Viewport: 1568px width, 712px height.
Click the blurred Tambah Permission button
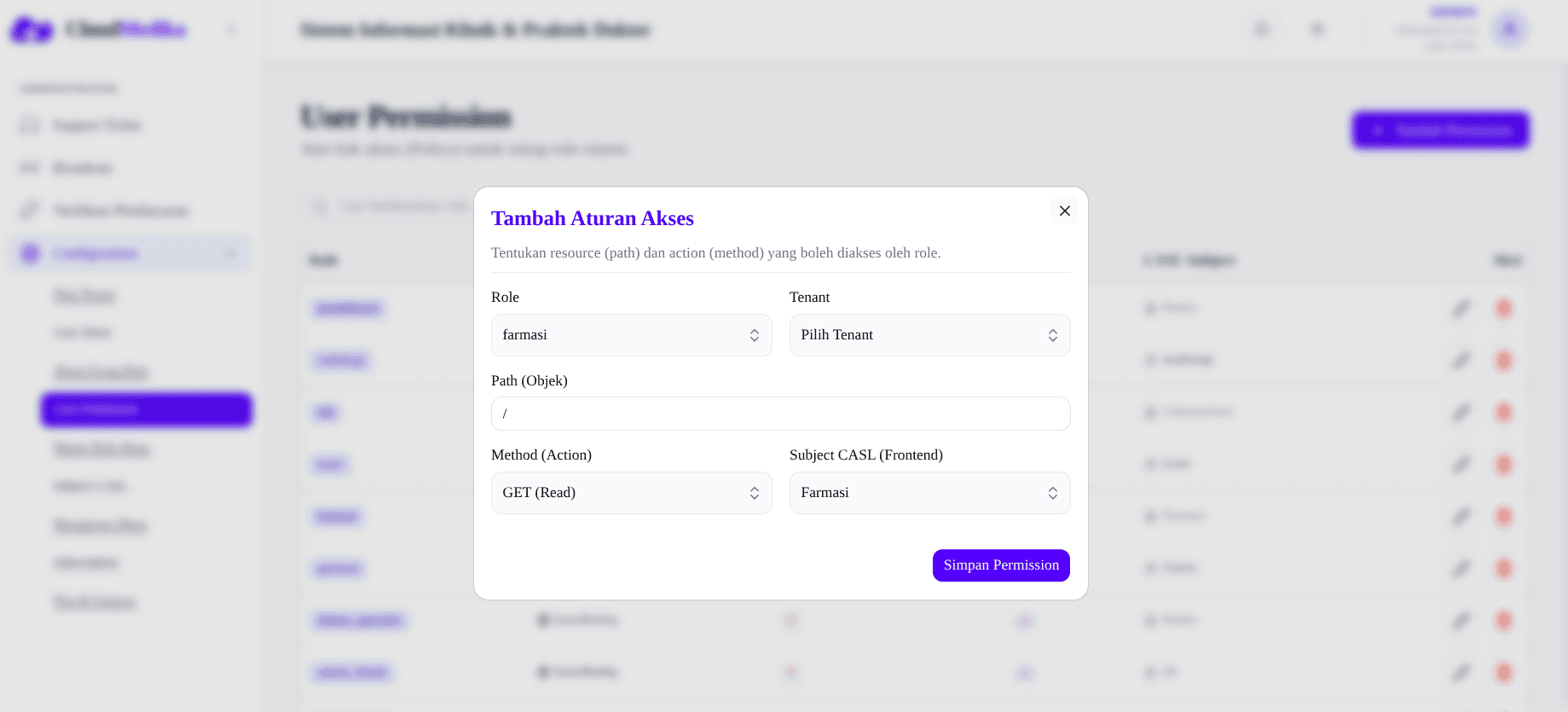[x=1440, y=130]
